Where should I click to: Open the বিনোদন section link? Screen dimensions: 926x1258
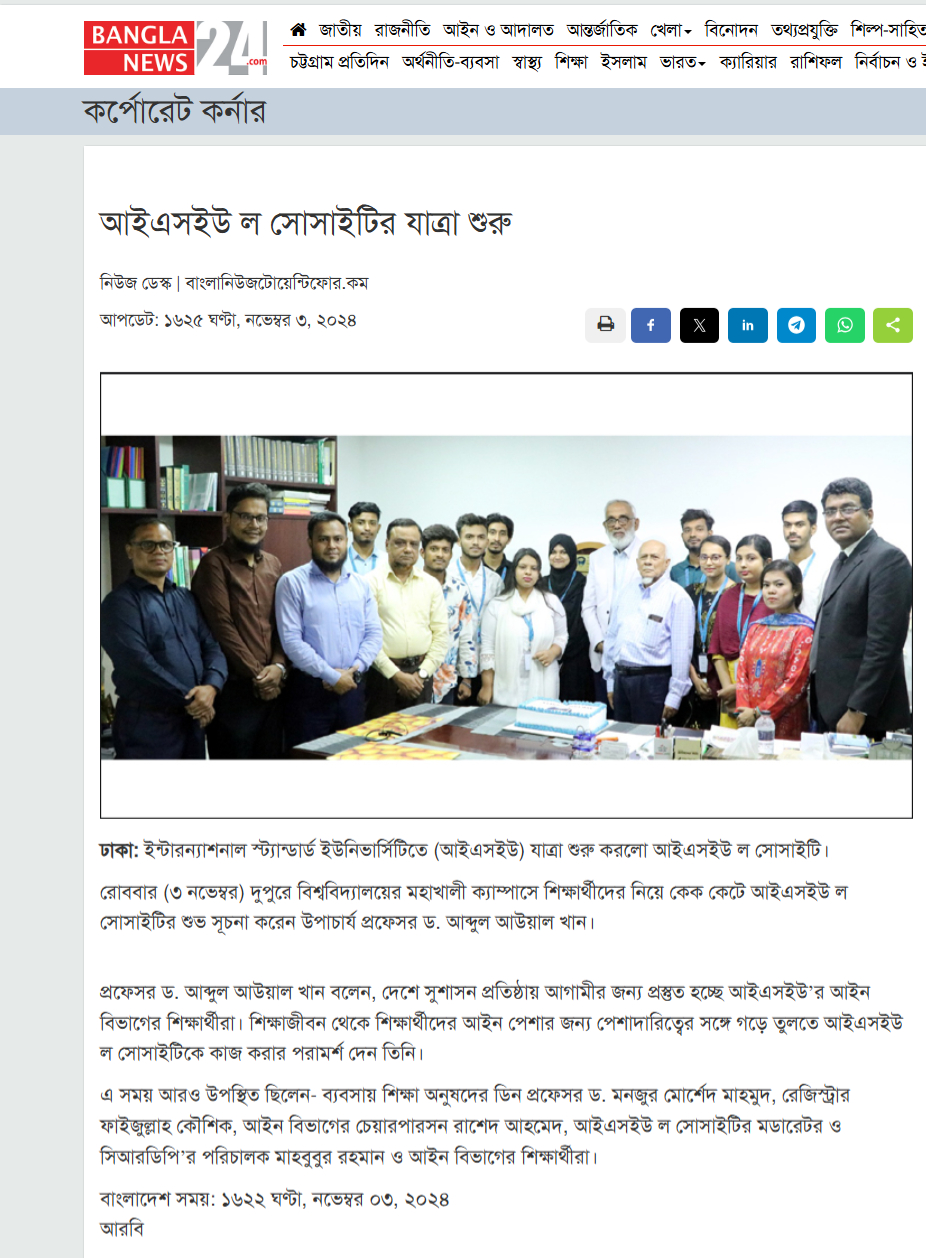coord(732,30)
